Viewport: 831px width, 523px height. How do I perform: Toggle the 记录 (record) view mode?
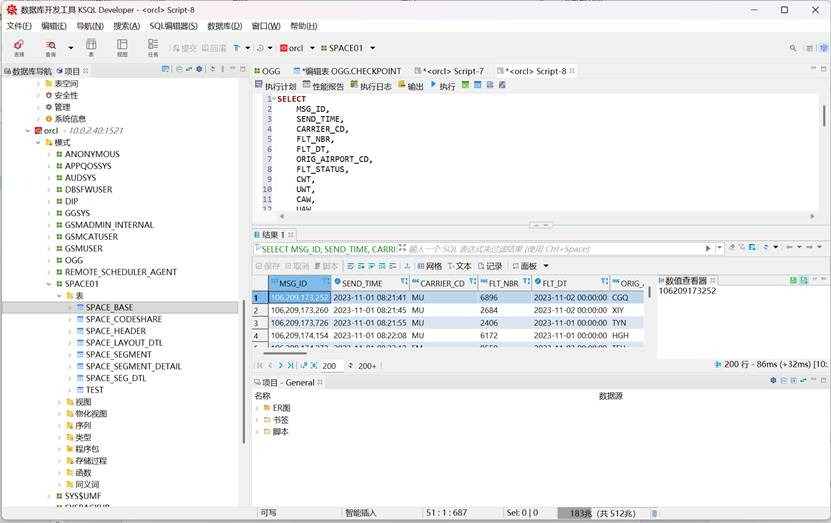point(489,266)
